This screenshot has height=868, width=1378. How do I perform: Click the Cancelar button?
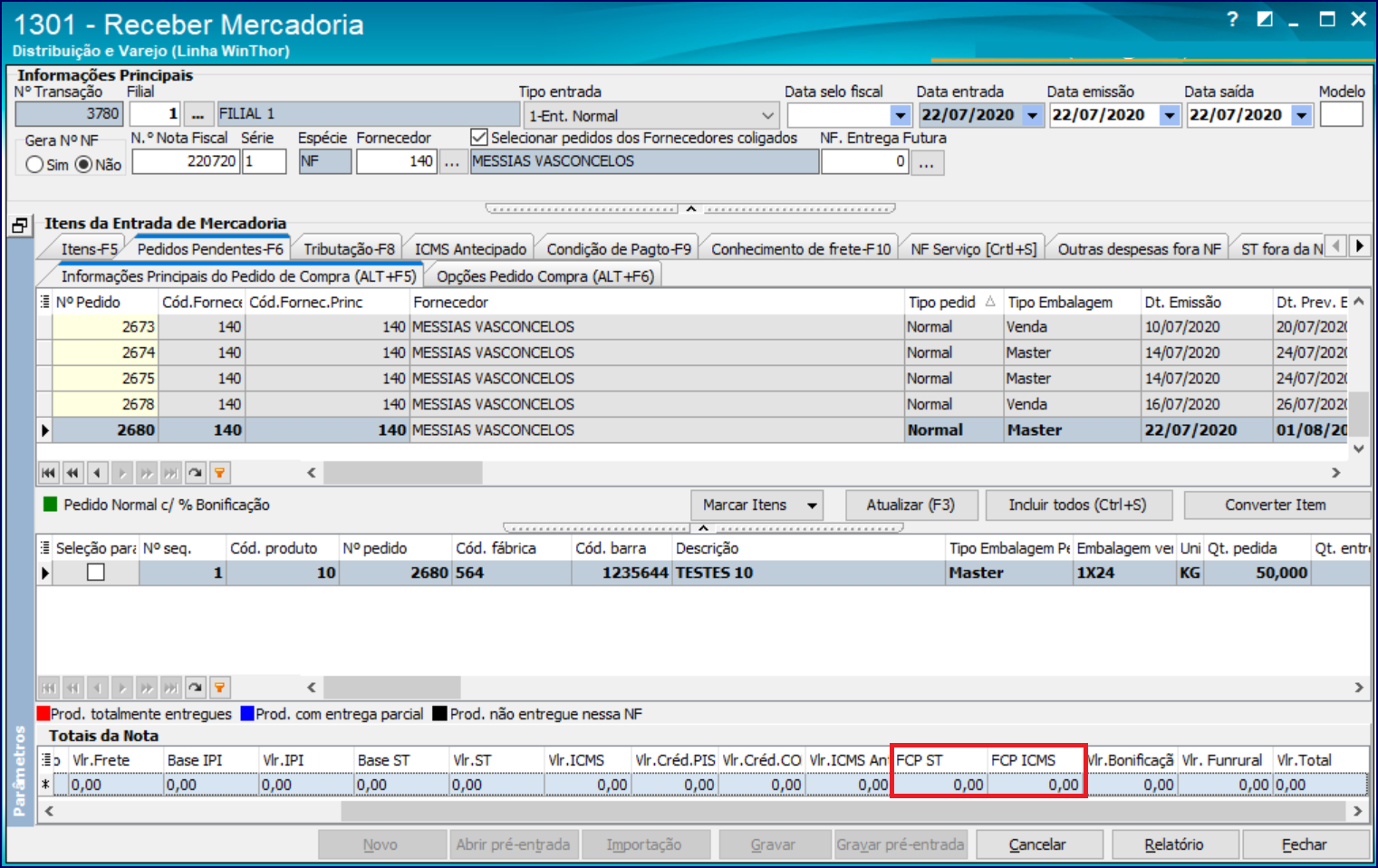coord(1037,844)
